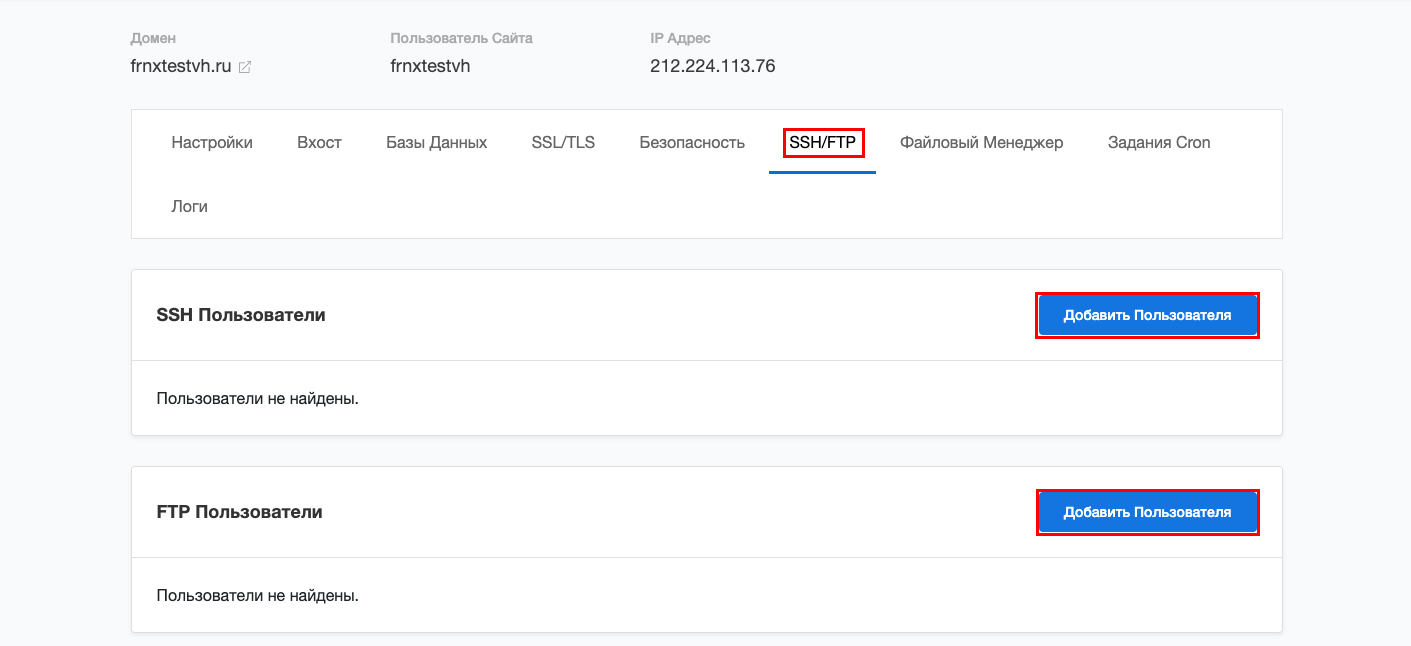Select the site user name frnxtestvh

[x=430, y=67]
